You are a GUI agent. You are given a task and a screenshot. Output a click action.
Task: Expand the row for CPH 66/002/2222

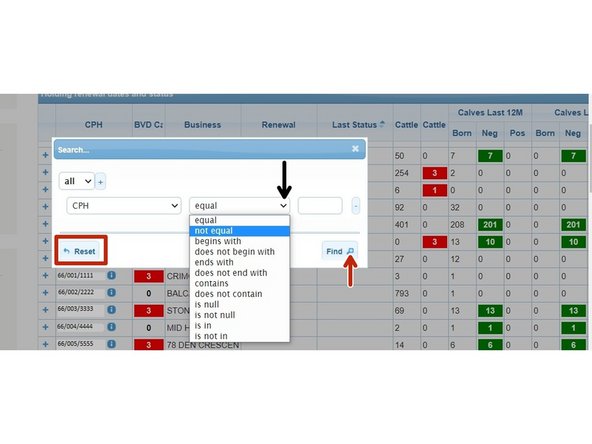click(46, 293)
